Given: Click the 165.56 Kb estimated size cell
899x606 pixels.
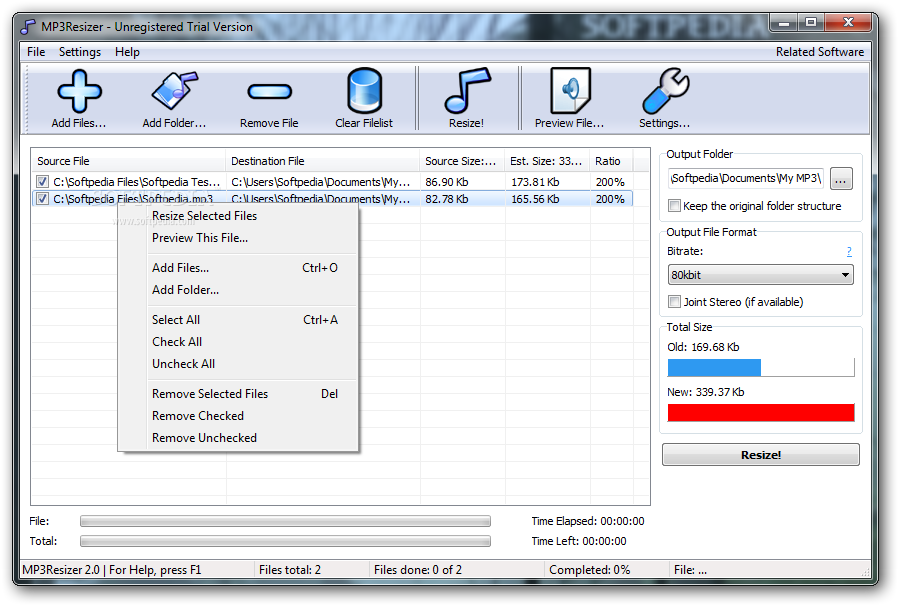Looking at the screenshot, I should 536,199.
